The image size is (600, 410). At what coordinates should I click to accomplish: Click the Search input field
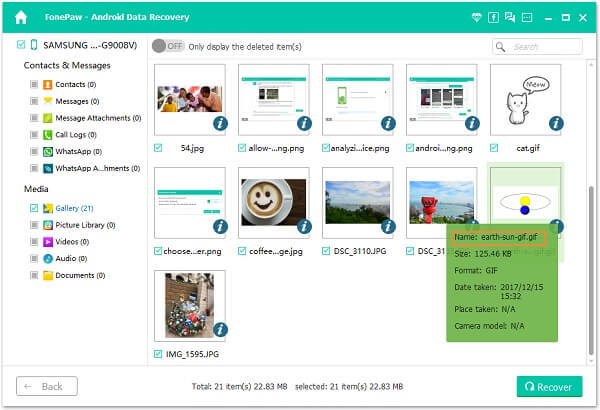click(537, 47)
